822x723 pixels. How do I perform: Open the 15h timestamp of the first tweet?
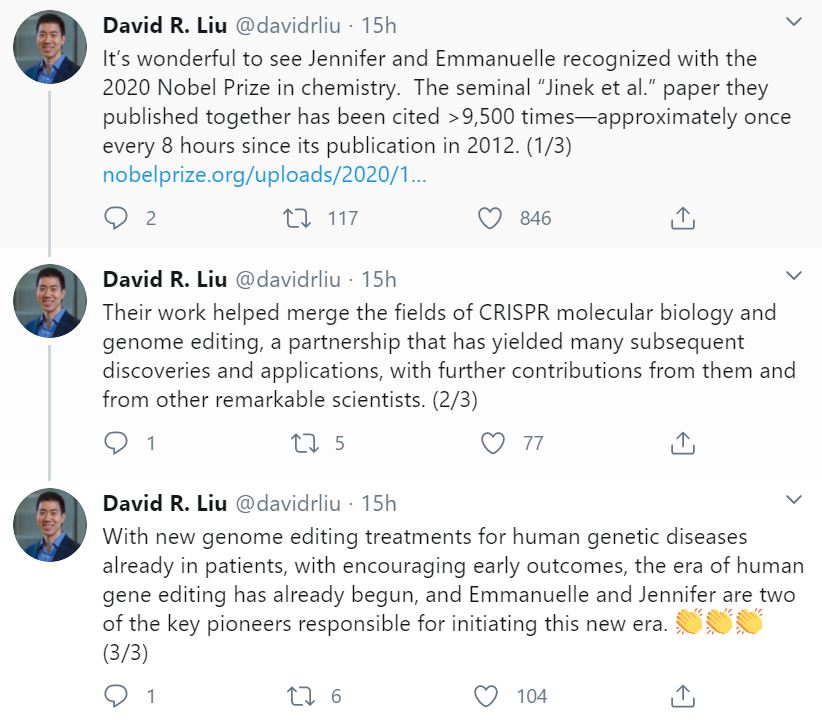(379, 23)
